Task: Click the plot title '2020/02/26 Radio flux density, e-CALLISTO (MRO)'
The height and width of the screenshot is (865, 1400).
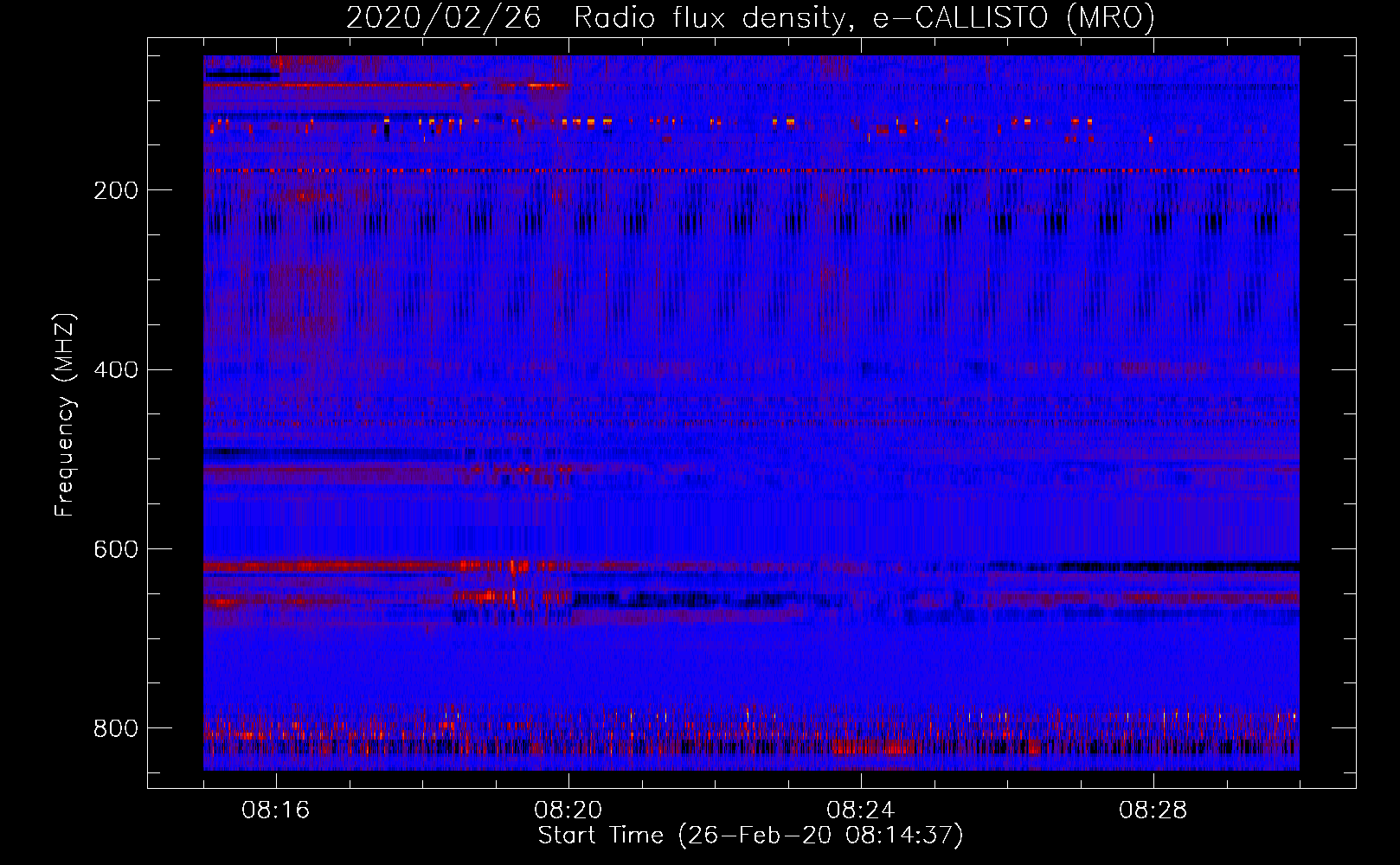Action: point(750,18)
